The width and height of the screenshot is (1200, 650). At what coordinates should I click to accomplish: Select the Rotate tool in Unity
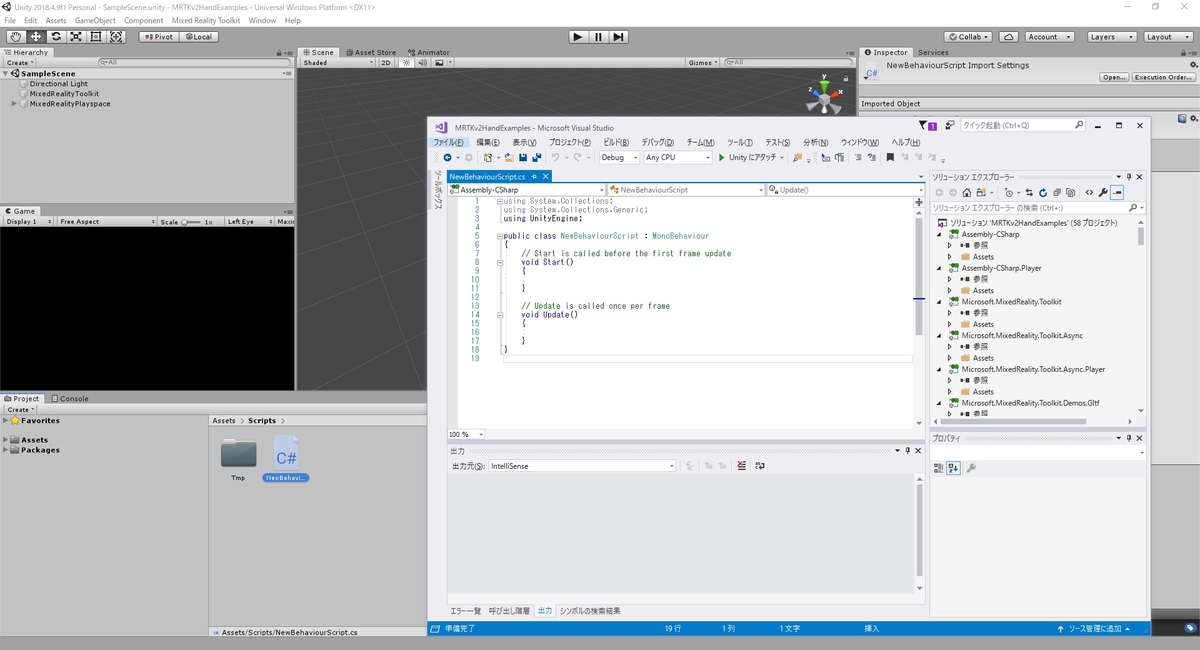(x=57, y=36)
